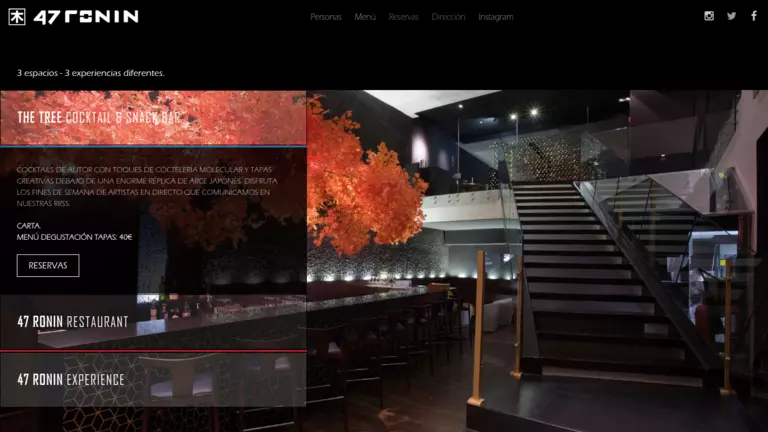Expand The Tree Cocktail & Snack Bar panel
The image size is (768, 432).
[x=153, y=118]
